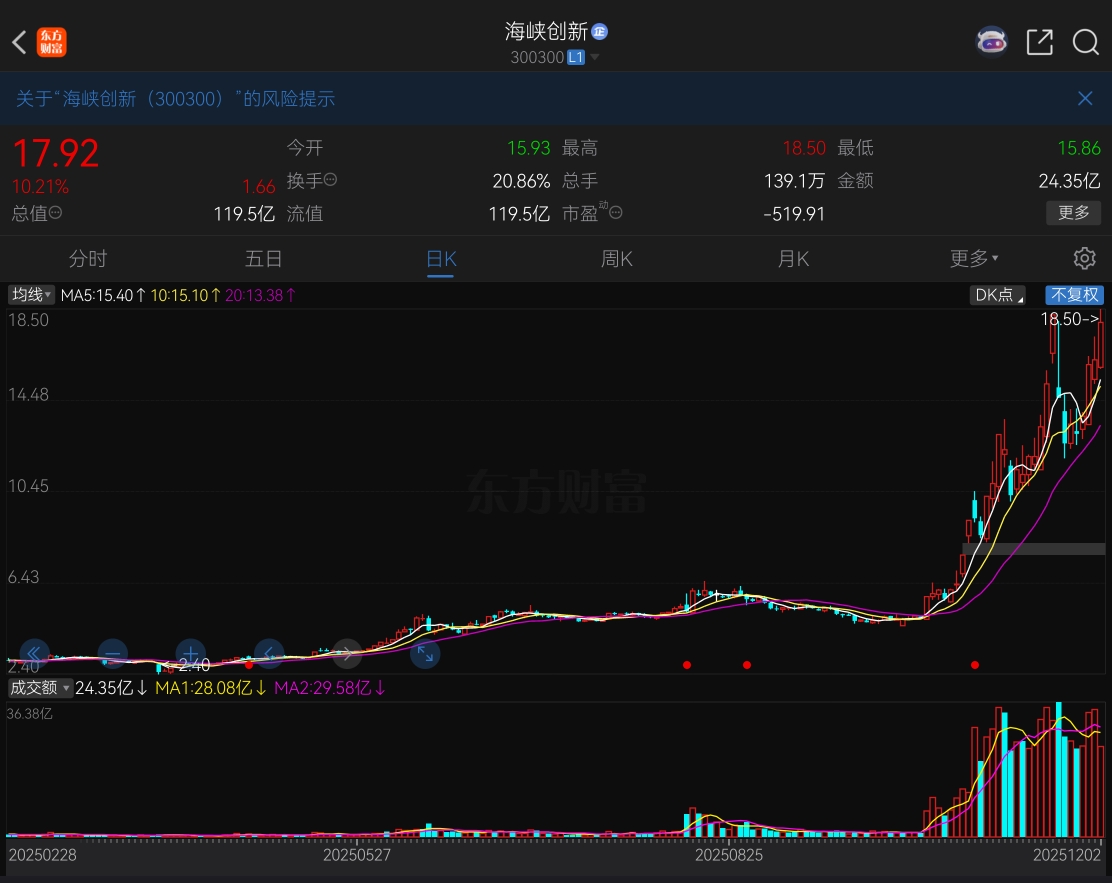The image size is (1112, 883).
Task: Click the 20251202 date label
Action: 1067,855
